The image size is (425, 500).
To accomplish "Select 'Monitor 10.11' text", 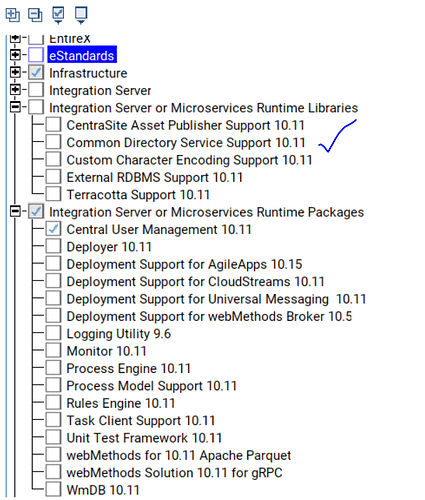I will [x=107, y=351].
